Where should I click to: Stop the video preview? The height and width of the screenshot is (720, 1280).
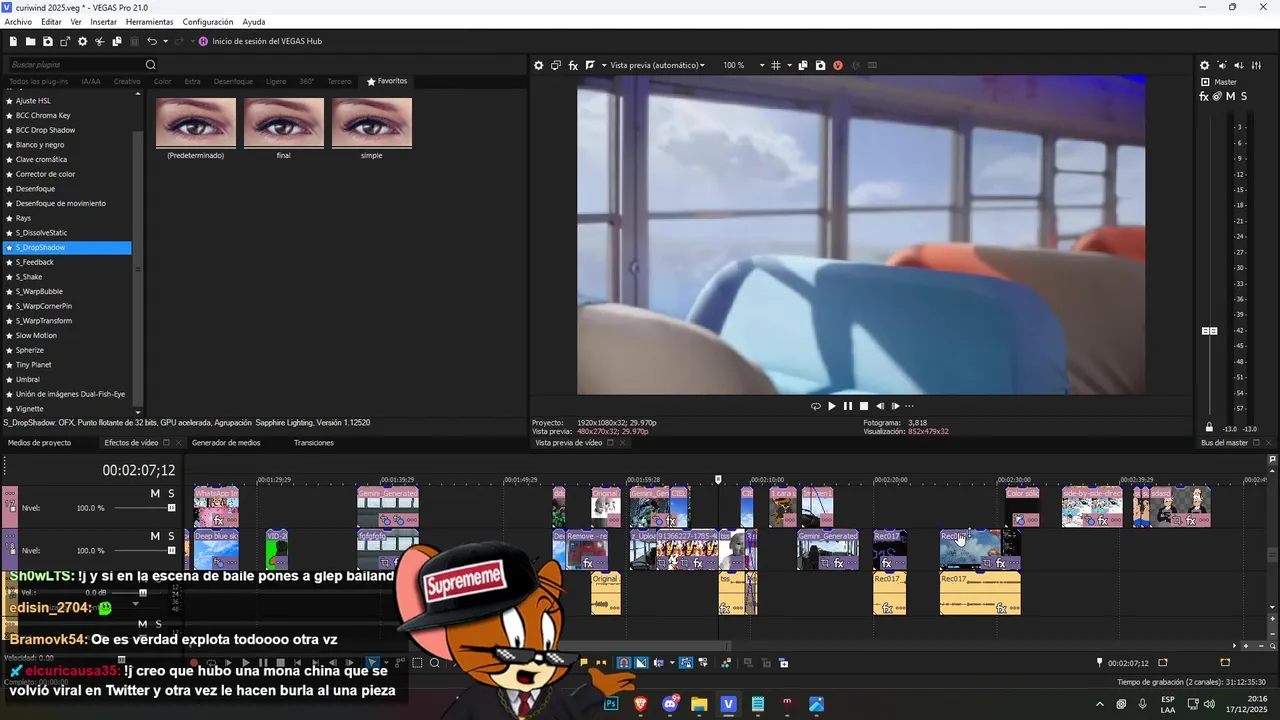point(863,406)
